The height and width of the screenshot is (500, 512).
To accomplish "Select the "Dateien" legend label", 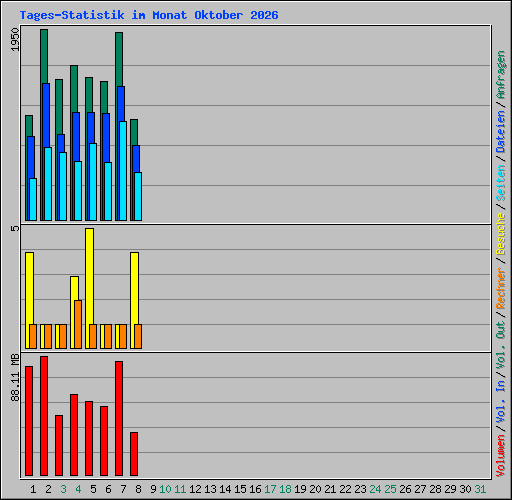I will 500,132.
